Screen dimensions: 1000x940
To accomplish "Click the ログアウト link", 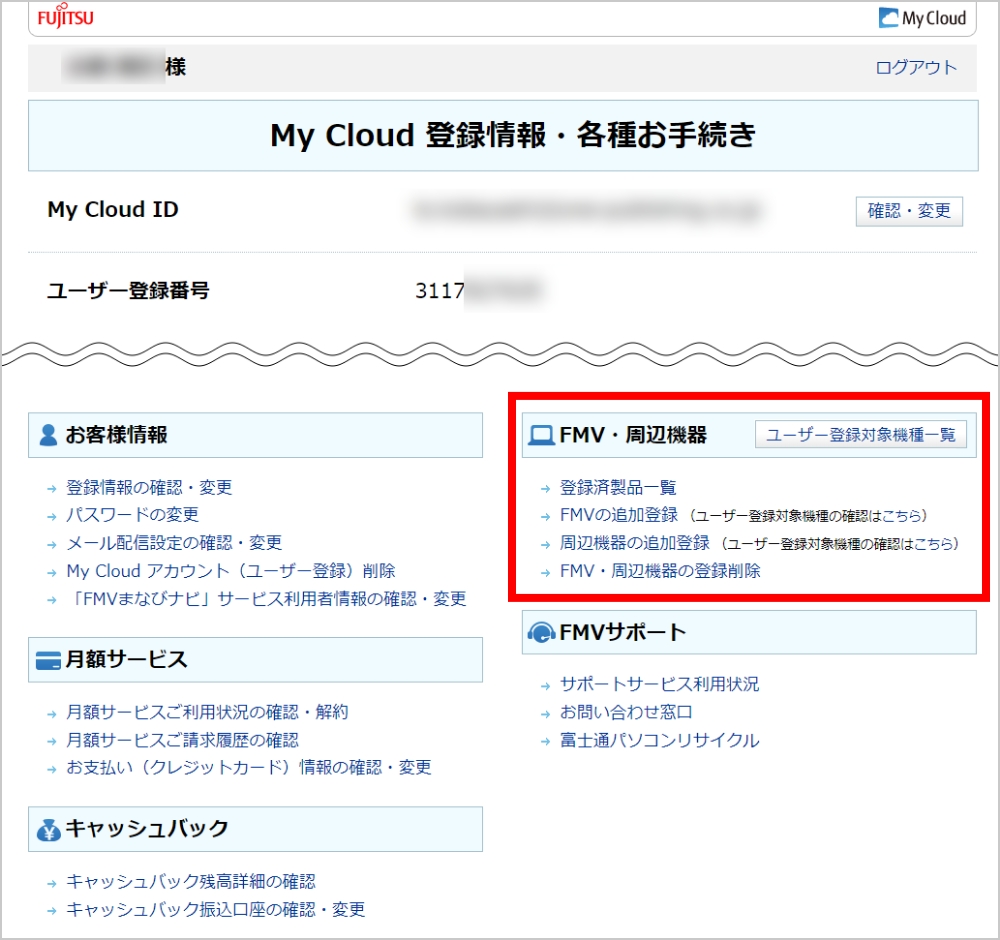I will coord(915,68).
